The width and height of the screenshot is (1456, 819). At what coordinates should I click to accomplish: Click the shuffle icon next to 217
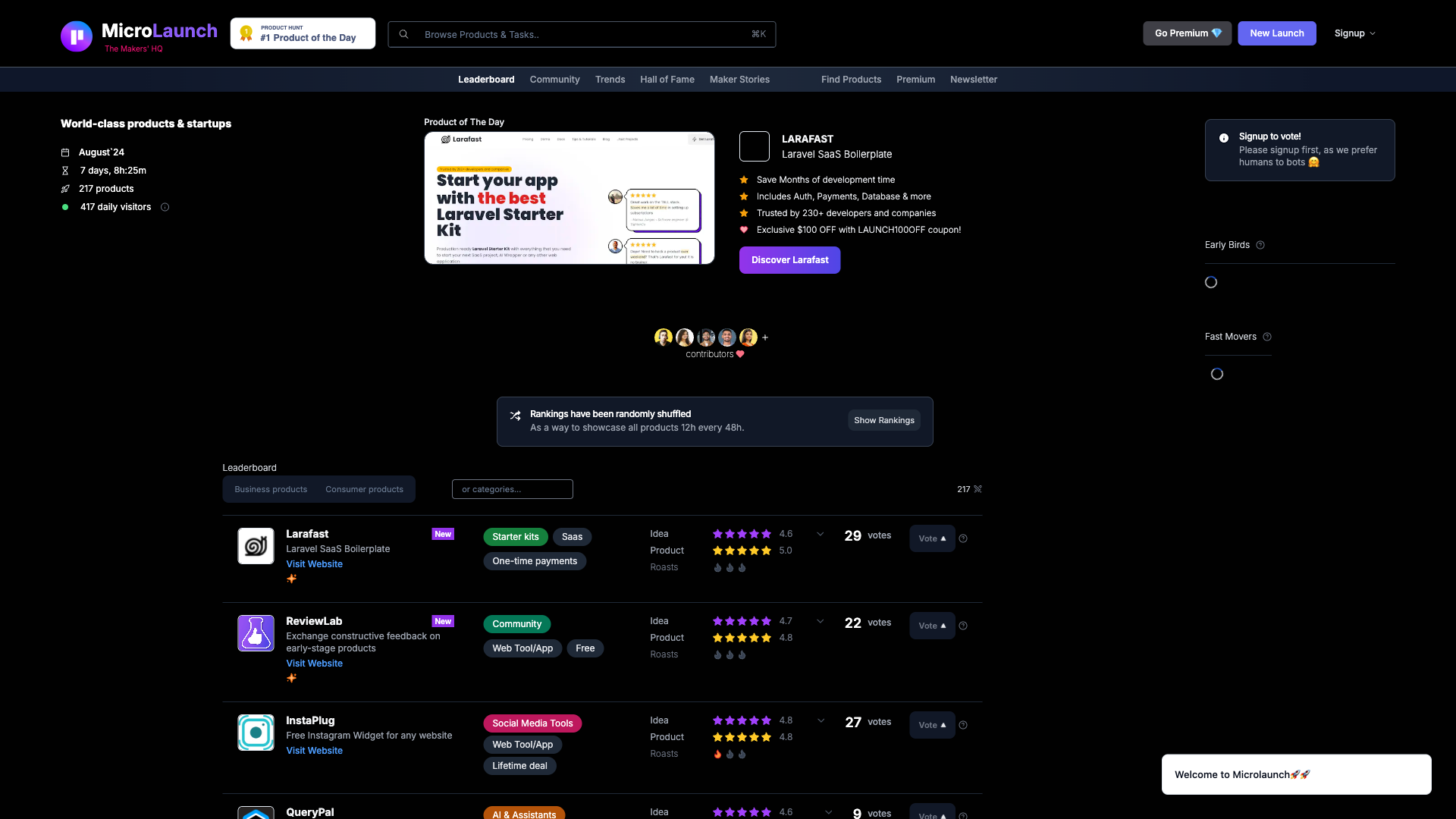pos(977,489)
